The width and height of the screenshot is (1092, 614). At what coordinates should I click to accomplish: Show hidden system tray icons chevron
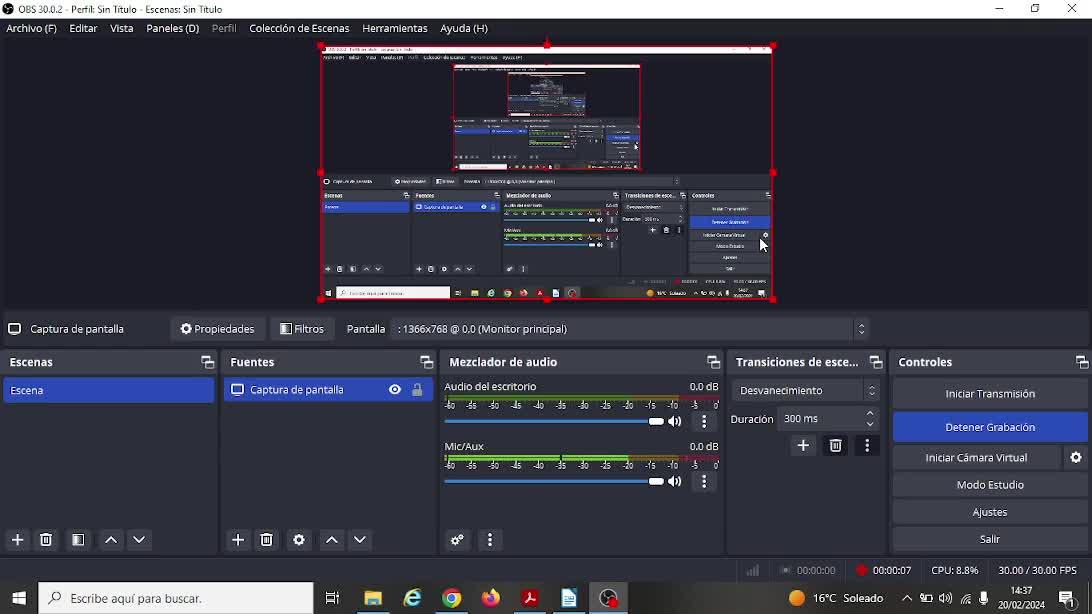pos(907,598)
